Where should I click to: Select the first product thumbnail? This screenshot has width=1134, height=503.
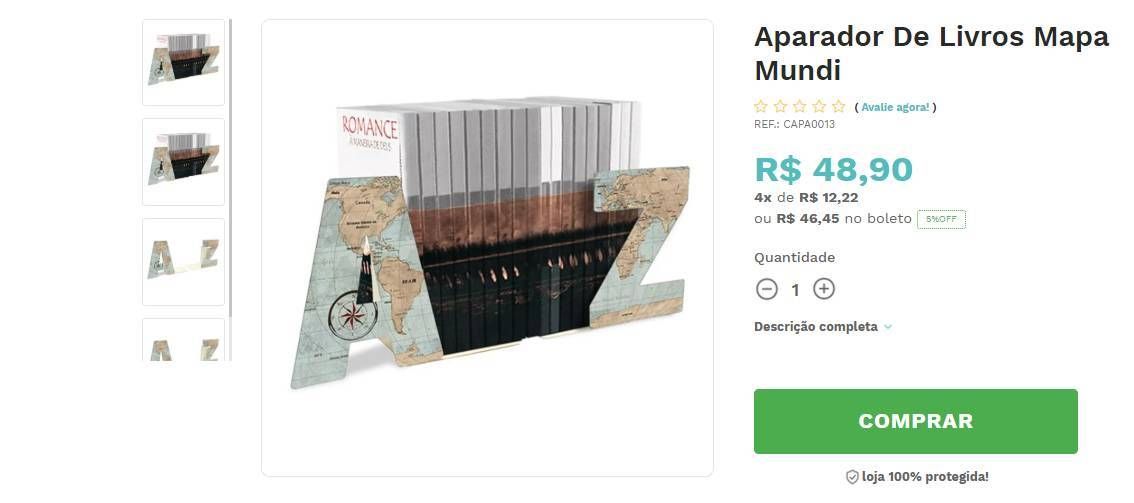tap(184, 62)
